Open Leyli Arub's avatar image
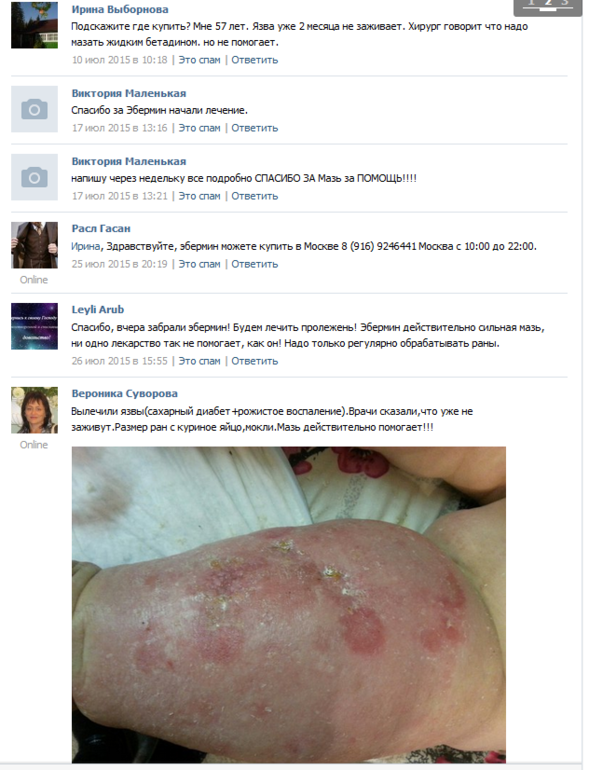Screen dimensions: 589x770 click(x=34, y=326)
